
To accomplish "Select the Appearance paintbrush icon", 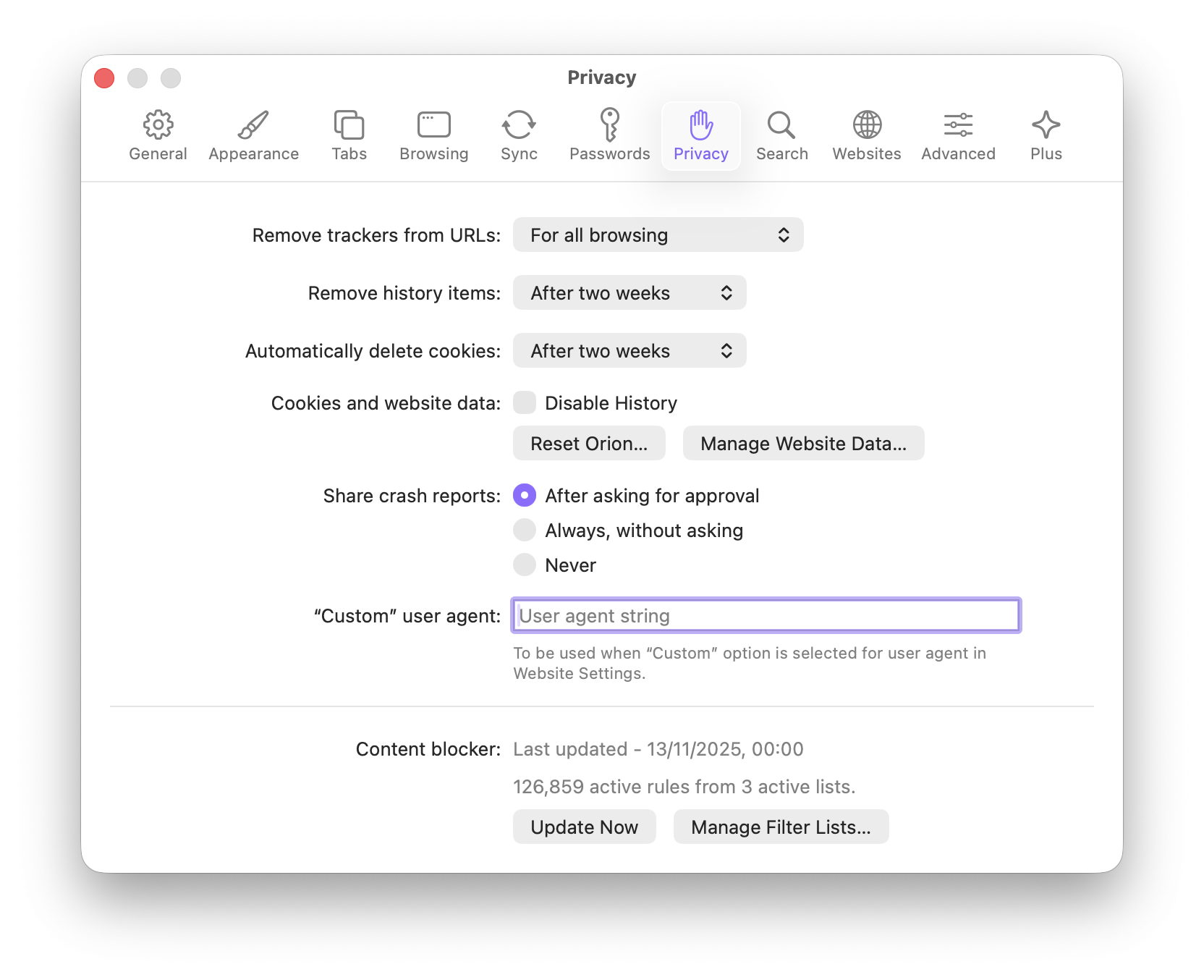I will [x=253, y=125].
